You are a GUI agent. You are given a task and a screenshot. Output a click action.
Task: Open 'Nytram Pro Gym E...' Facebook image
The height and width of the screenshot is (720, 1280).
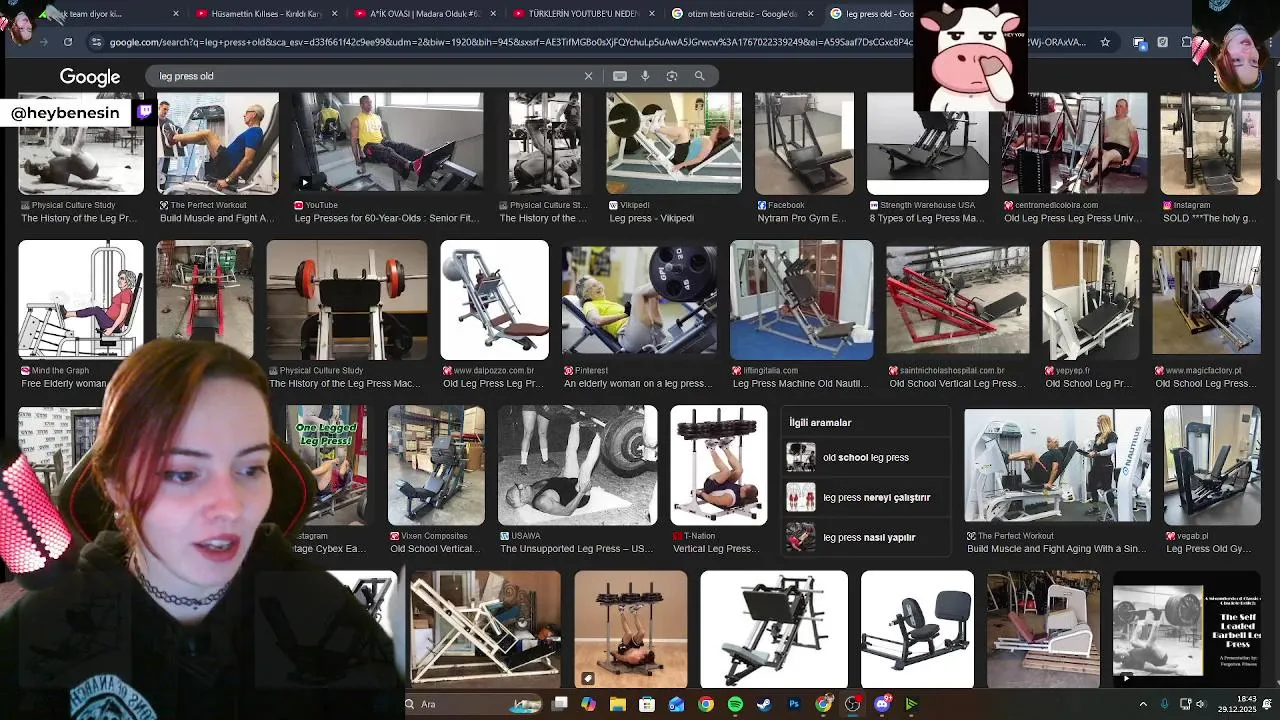(804, 143)
